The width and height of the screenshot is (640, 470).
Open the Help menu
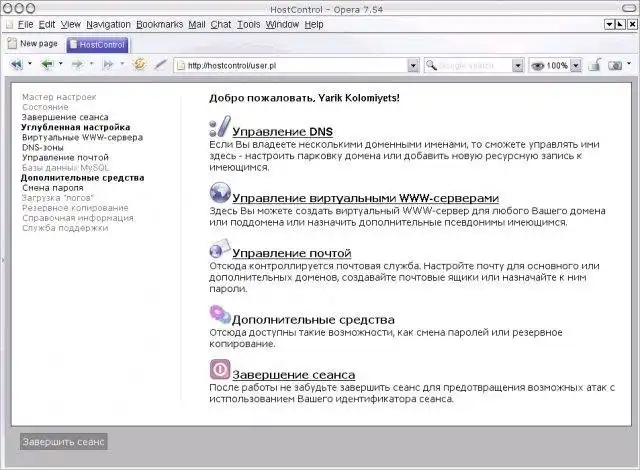pyautogui.click(x=314, y=24)
